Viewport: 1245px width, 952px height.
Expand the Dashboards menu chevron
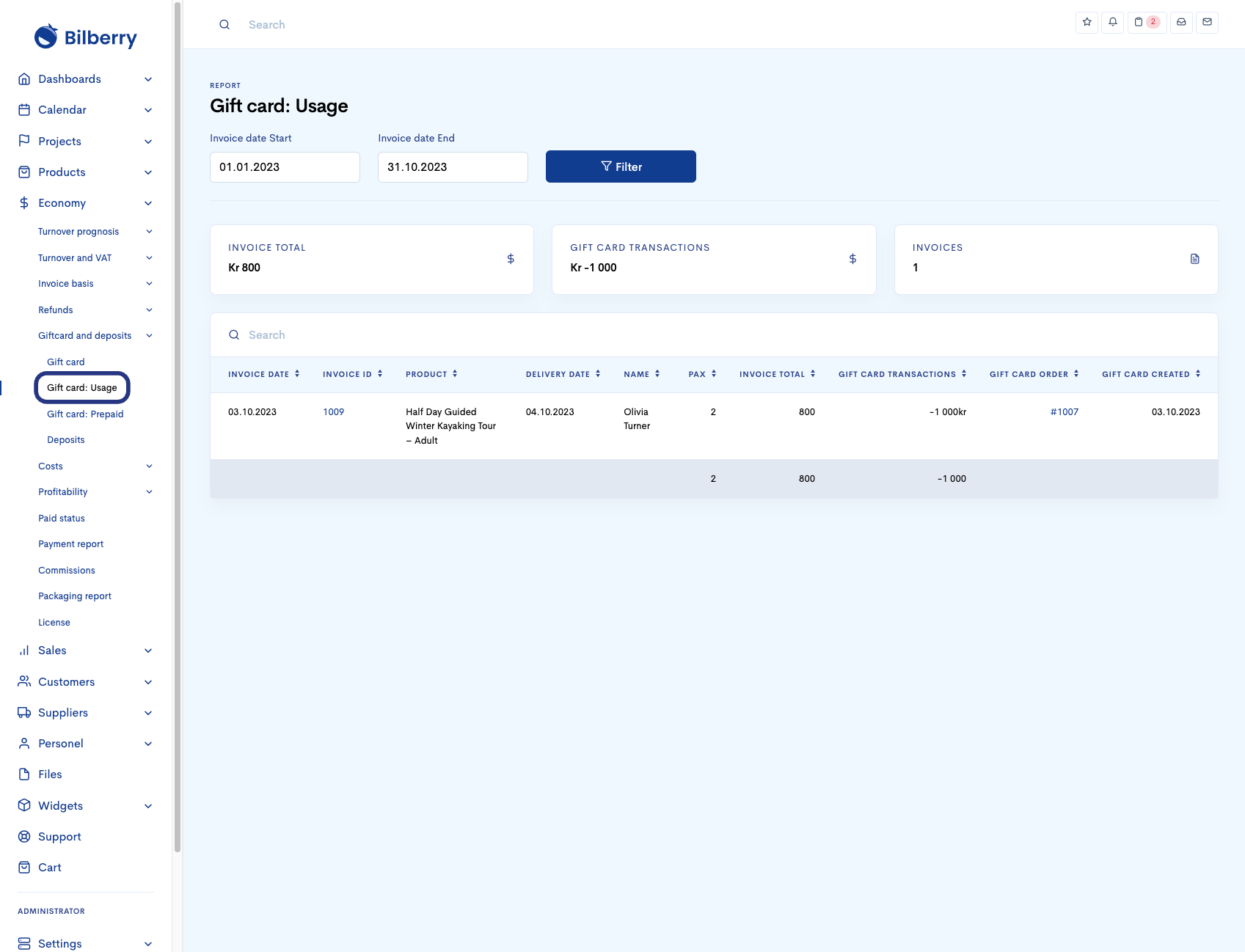pos(148,79)
